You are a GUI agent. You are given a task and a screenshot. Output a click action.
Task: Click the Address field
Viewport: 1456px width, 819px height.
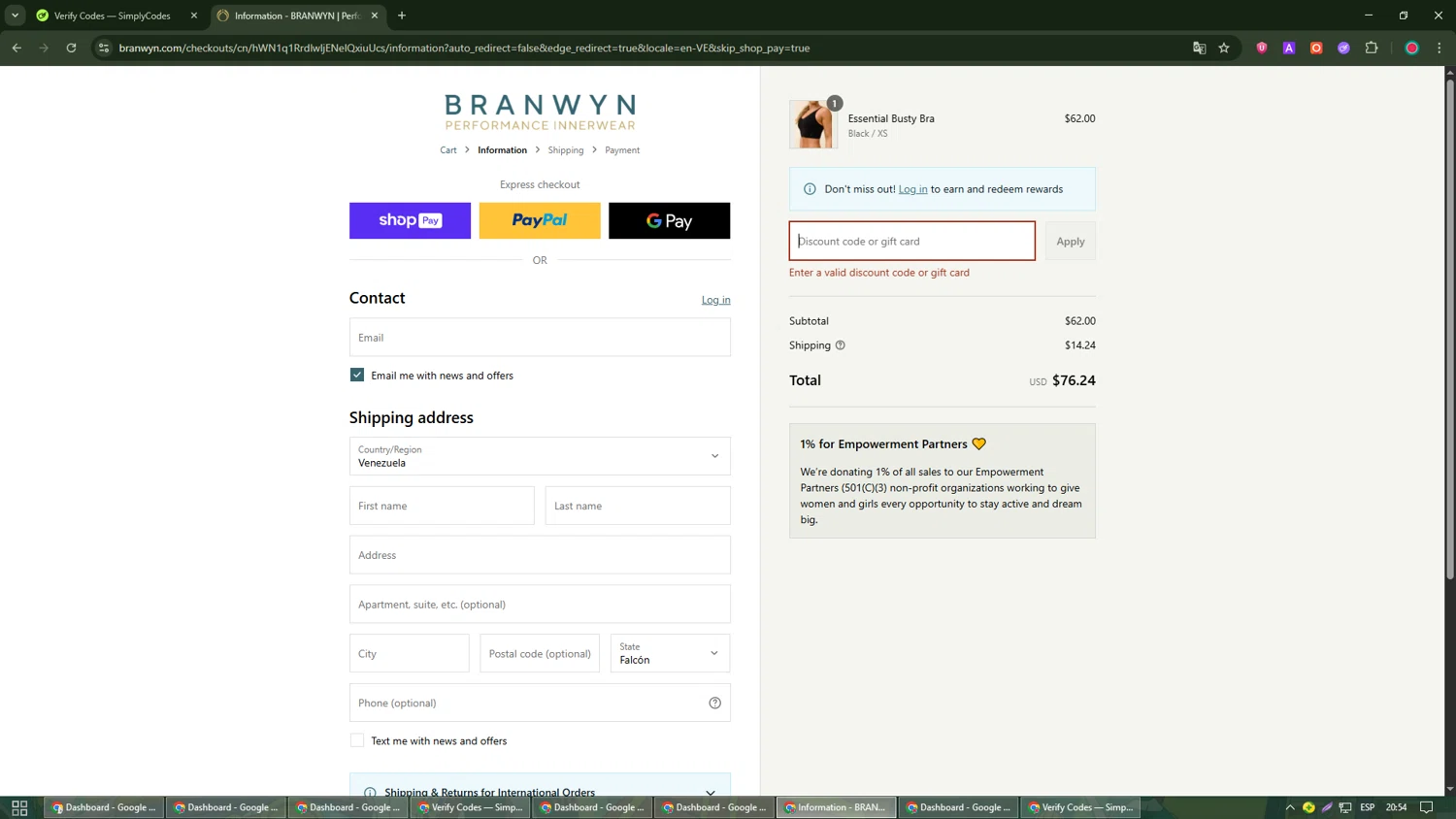(540, 555)
